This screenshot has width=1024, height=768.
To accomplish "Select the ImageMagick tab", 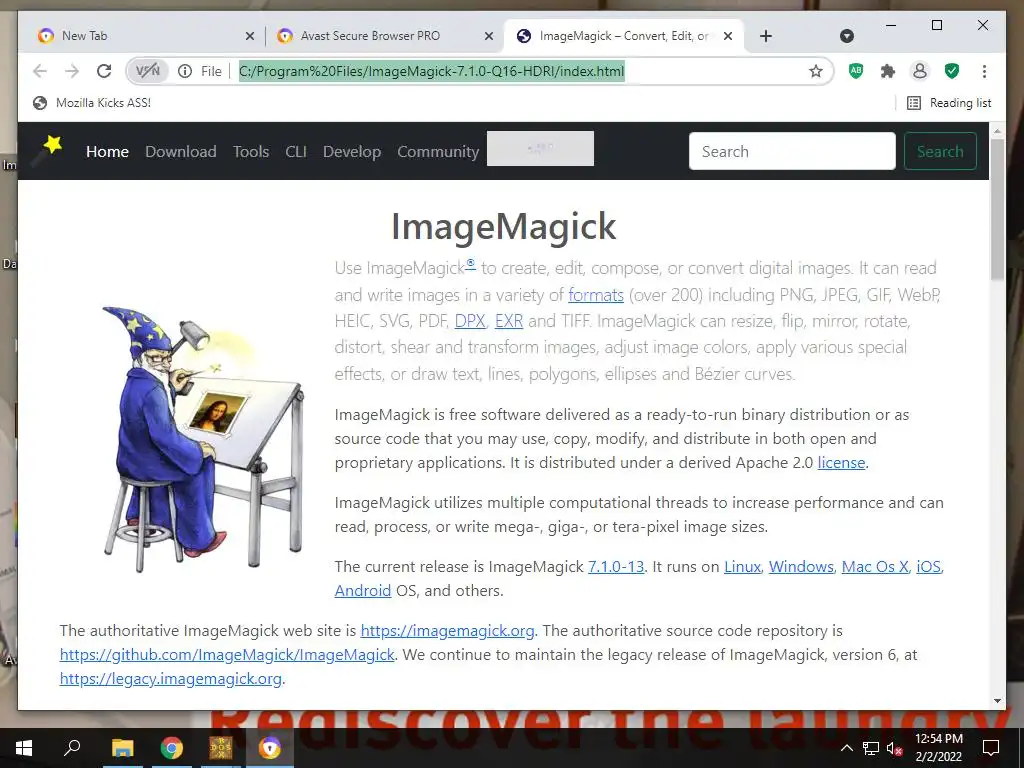I will (622, 36).
